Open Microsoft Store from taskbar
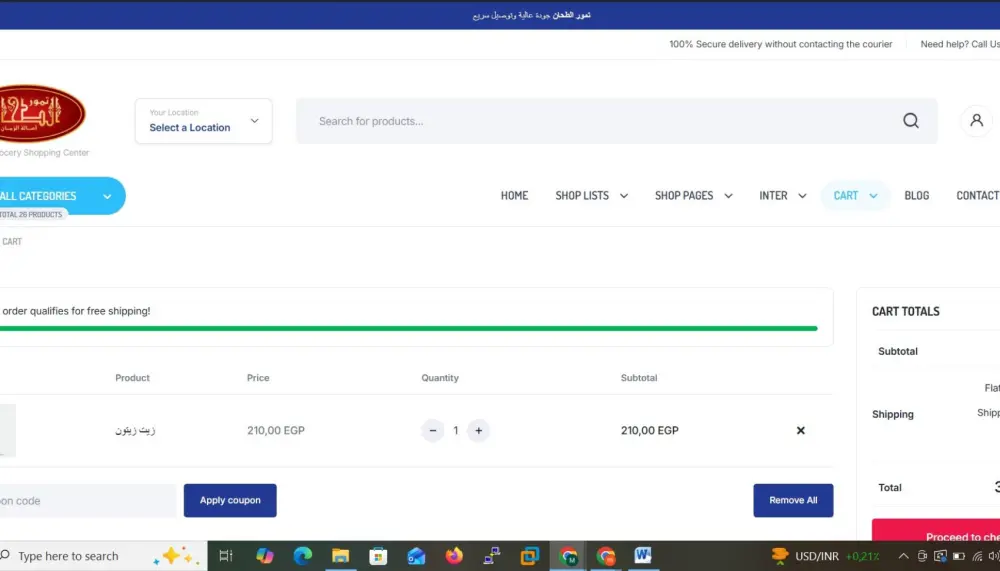The height and width of the screenshot is (571, 1000). pos(378,556)
